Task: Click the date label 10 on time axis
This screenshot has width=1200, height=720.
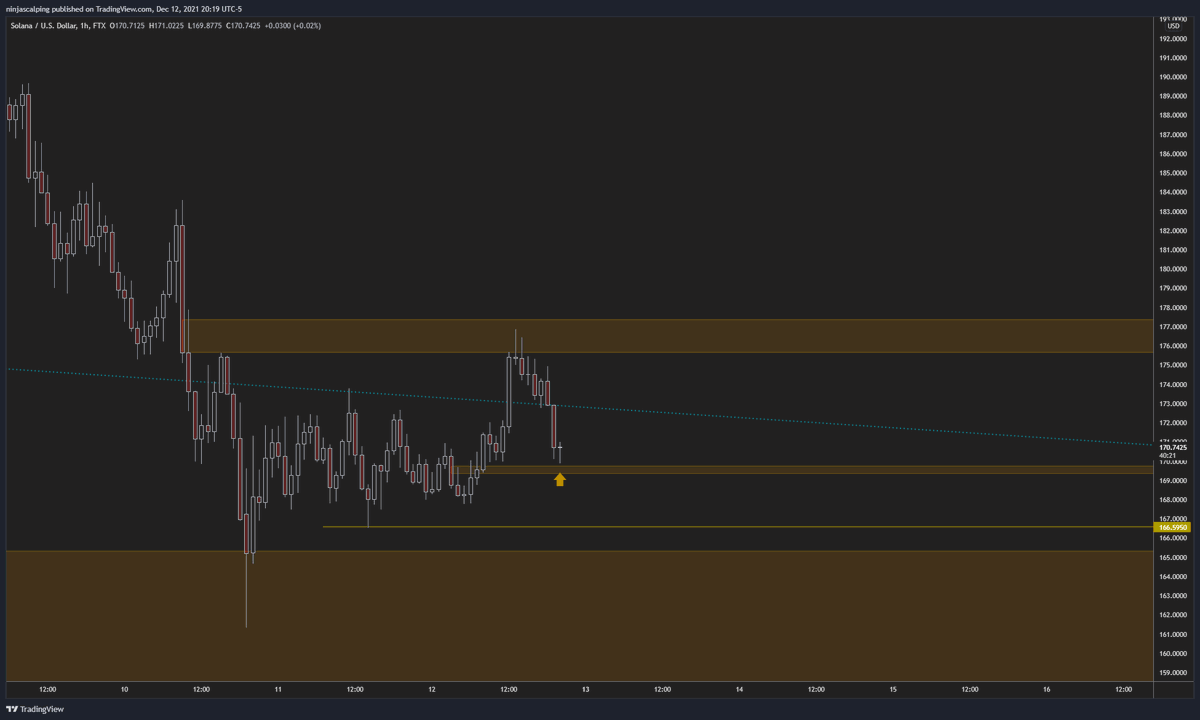Action: coord(124,689)
